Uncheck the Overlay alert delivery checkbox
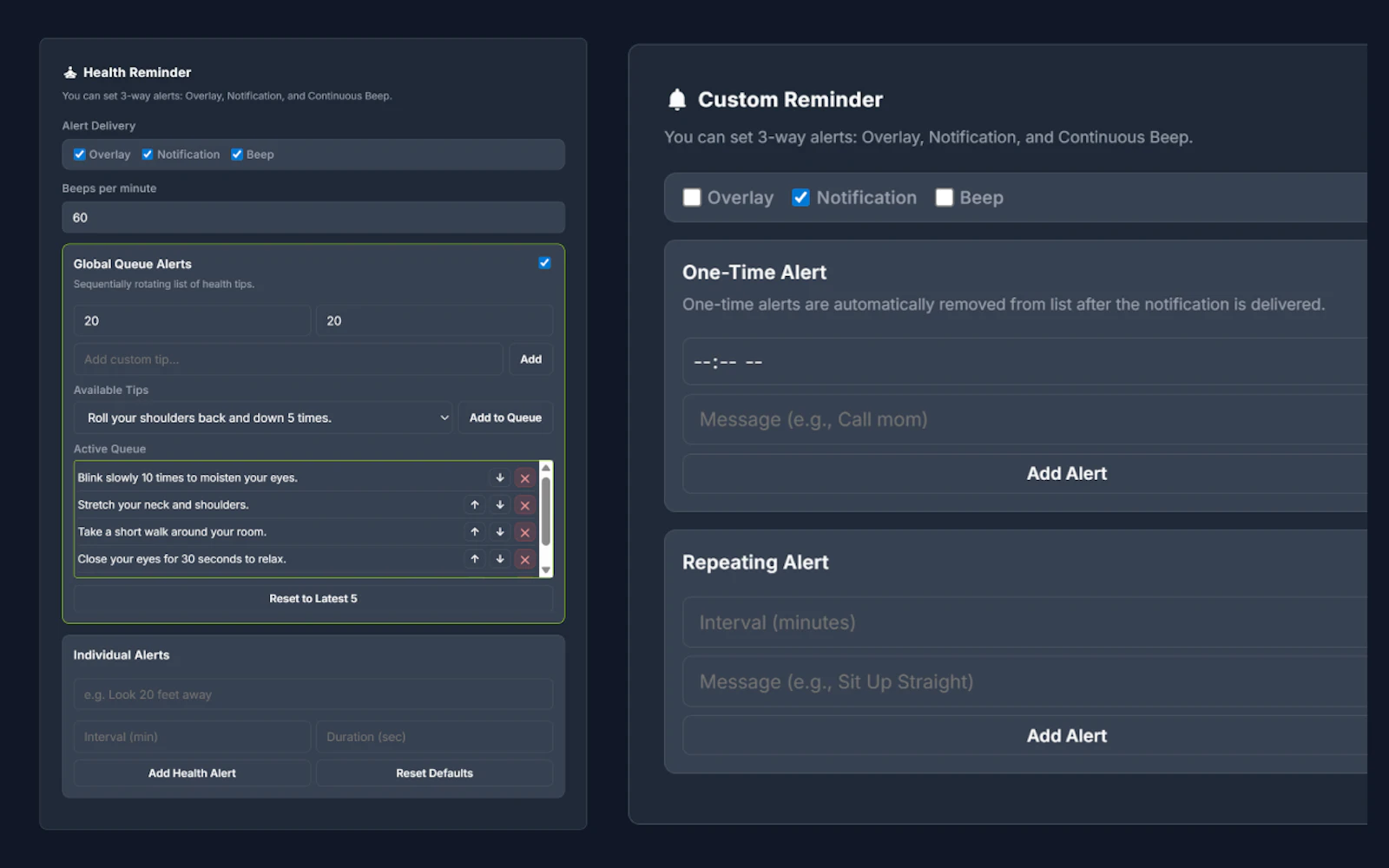 click(x=79, y=154)
